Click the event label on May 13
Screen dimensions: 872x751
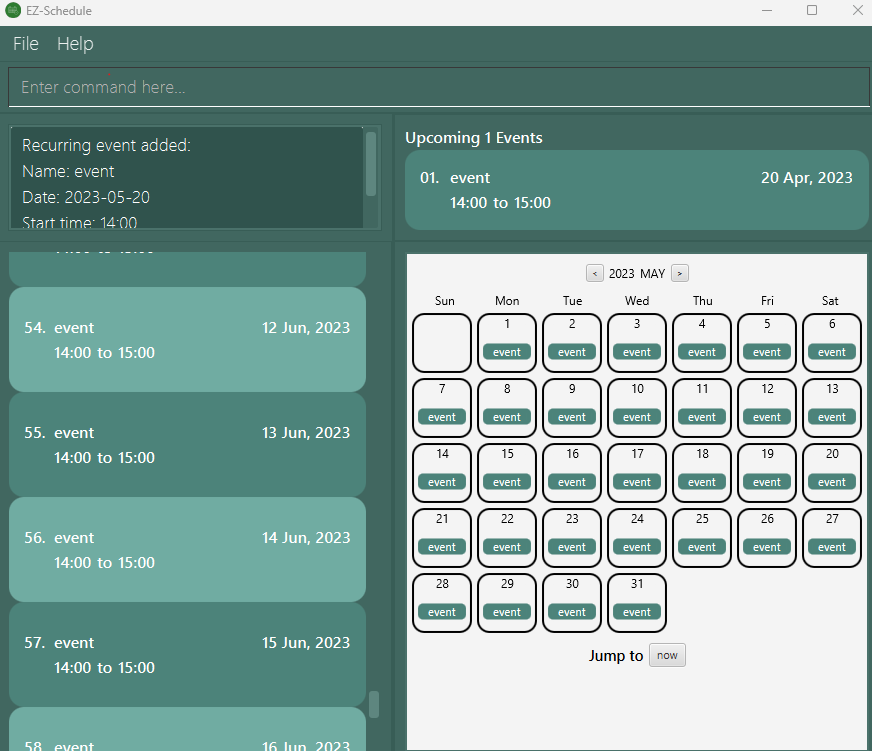[x=832, y=417]
